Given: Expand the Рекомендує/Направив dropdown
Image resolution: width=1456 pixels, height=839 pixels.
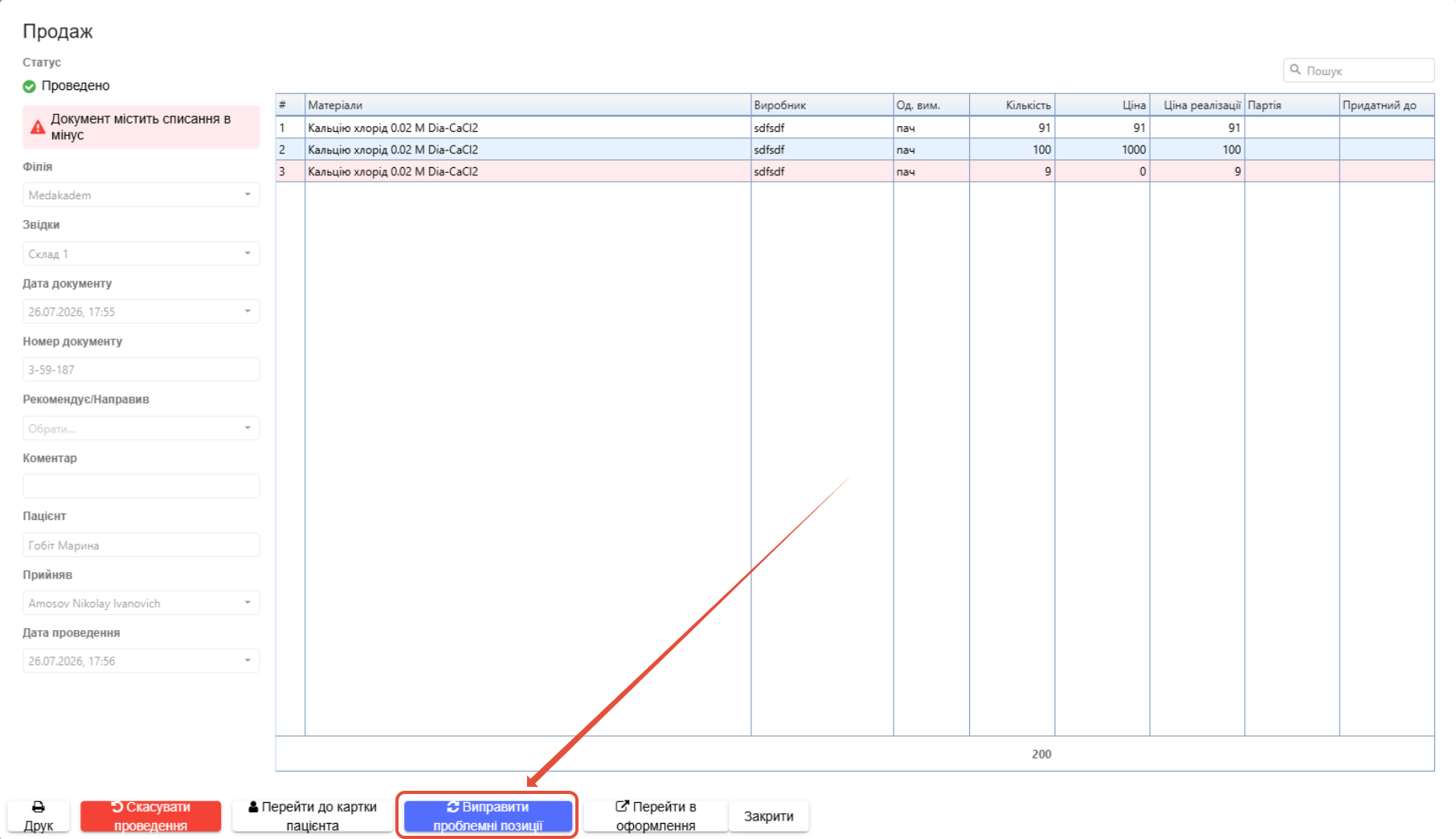Looking at the screenshot, I should point(141,428).
